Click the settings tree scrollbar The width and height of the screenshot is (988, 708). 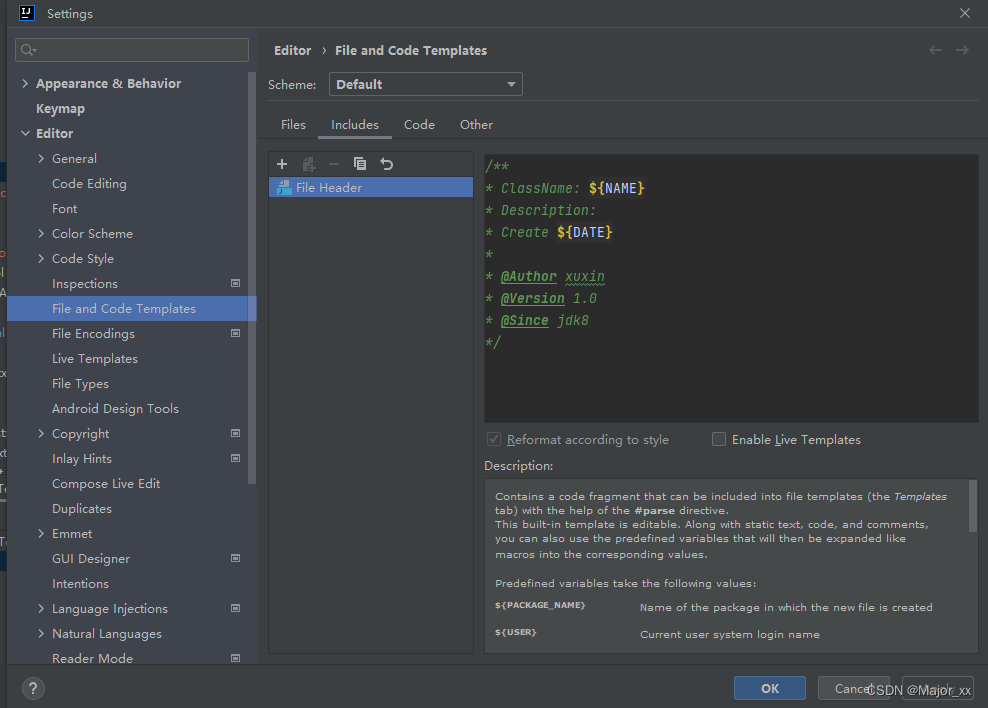pyautogui.click(x=252, y=277)
